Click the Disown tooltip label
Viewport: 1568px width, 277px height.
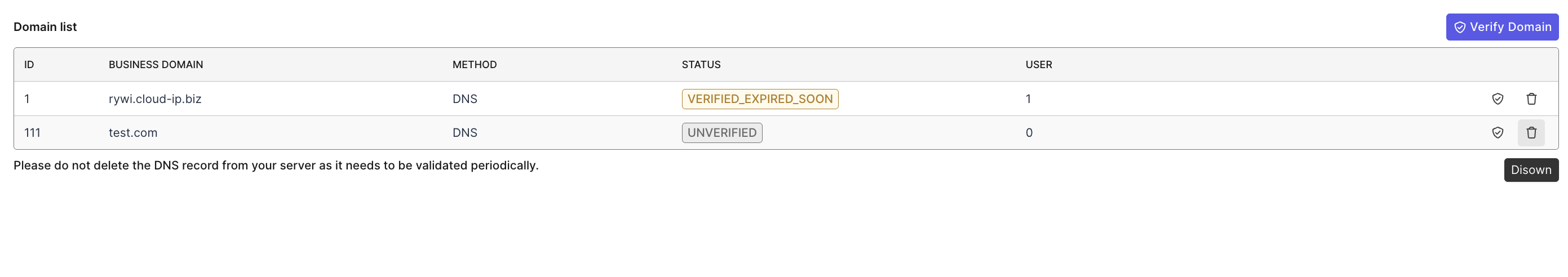click(x=1531, y=170)
